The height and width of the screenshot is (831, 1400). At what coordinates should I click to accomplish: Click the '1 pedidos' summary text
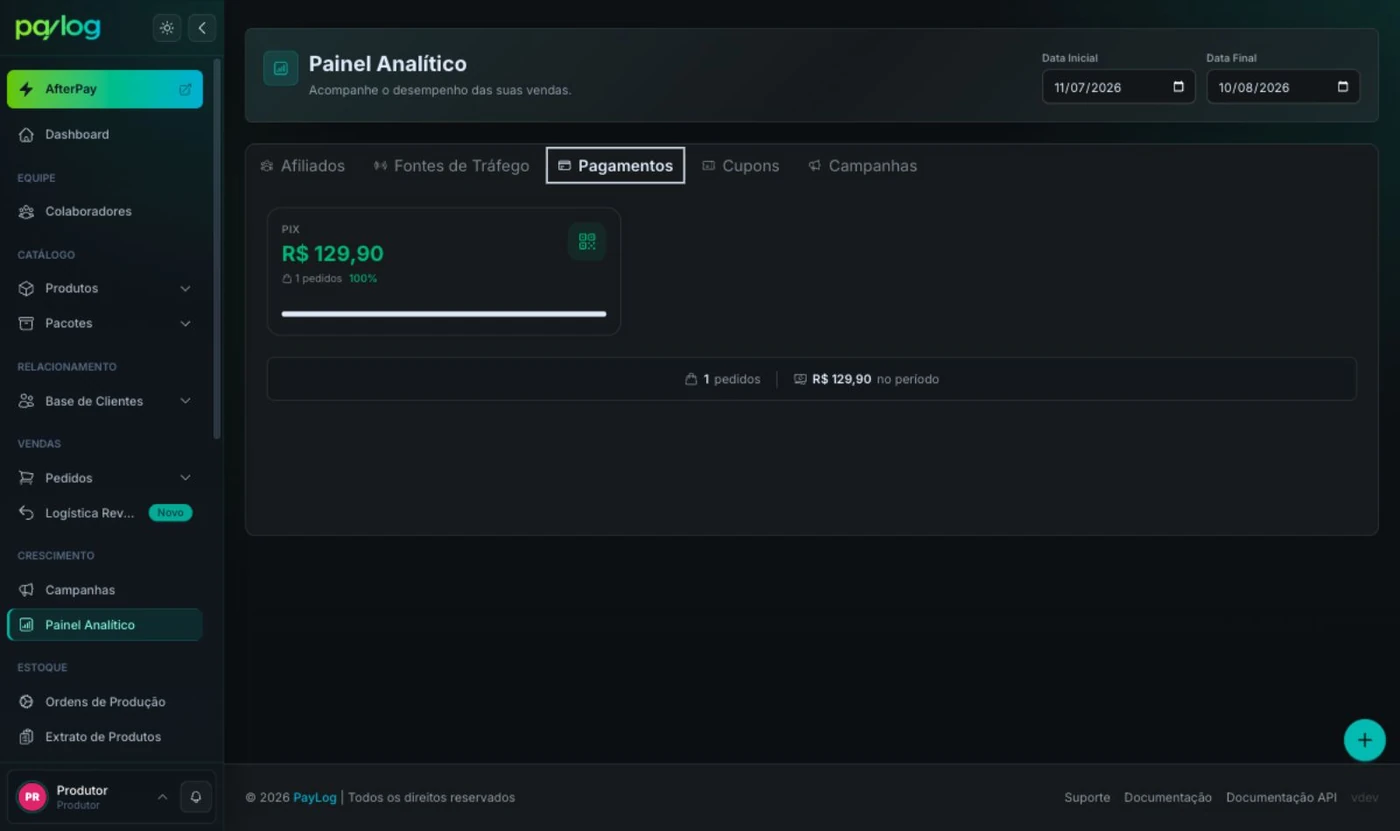[731, 380]
